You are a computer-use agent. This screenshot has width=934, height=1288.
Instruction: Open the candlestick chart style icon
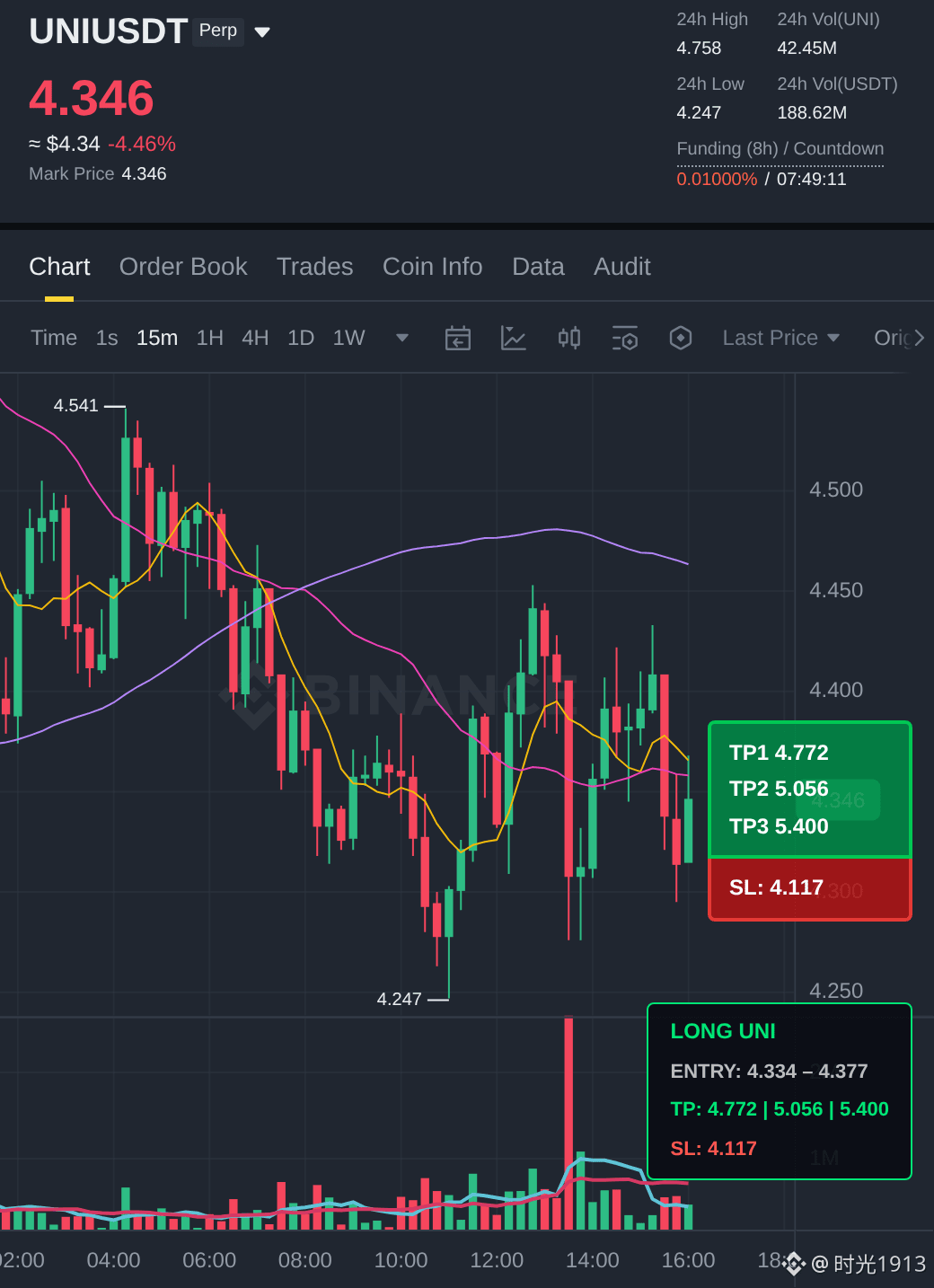click(x=569, y=338)
